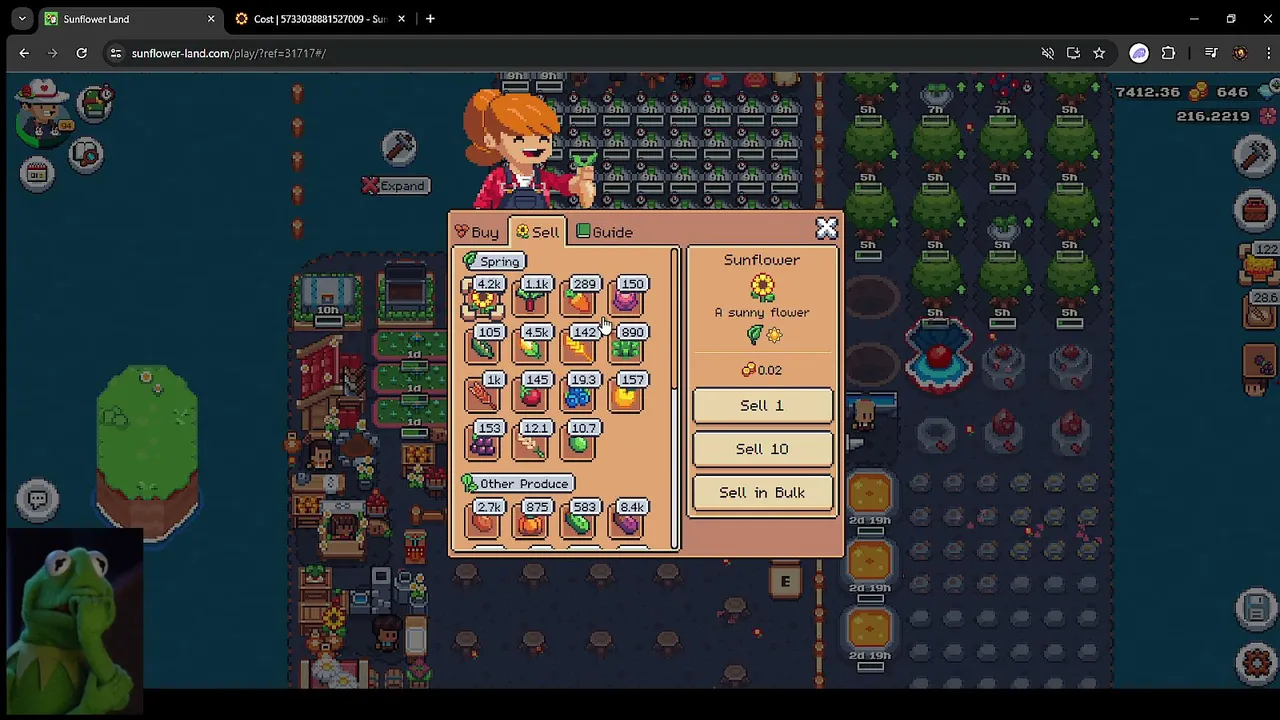Sell 1 sunflower
The width and height of the screenshot is (1280, 720).
coord(762,405)
